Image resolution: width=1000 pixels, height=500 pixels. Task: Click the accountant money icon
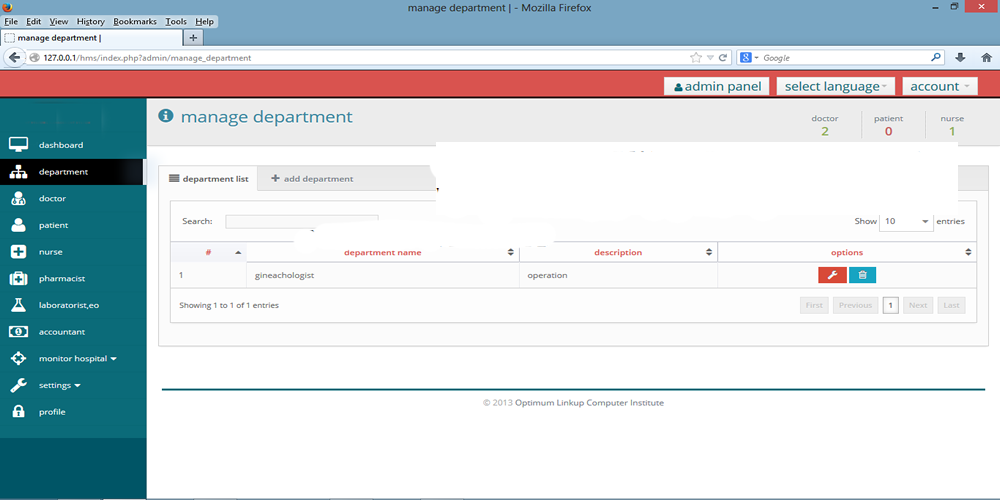[x=18, y=331]
